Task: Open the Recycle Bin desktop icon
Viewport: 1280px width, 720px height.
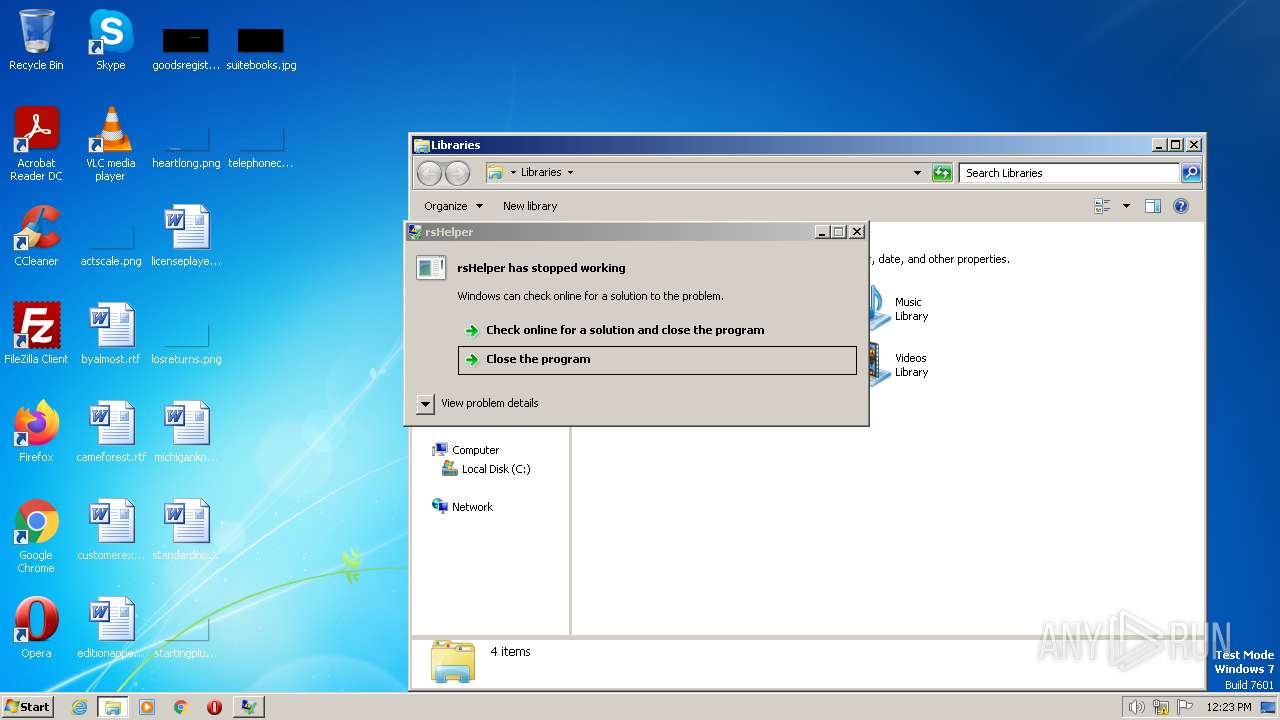Action: (36, 40)
